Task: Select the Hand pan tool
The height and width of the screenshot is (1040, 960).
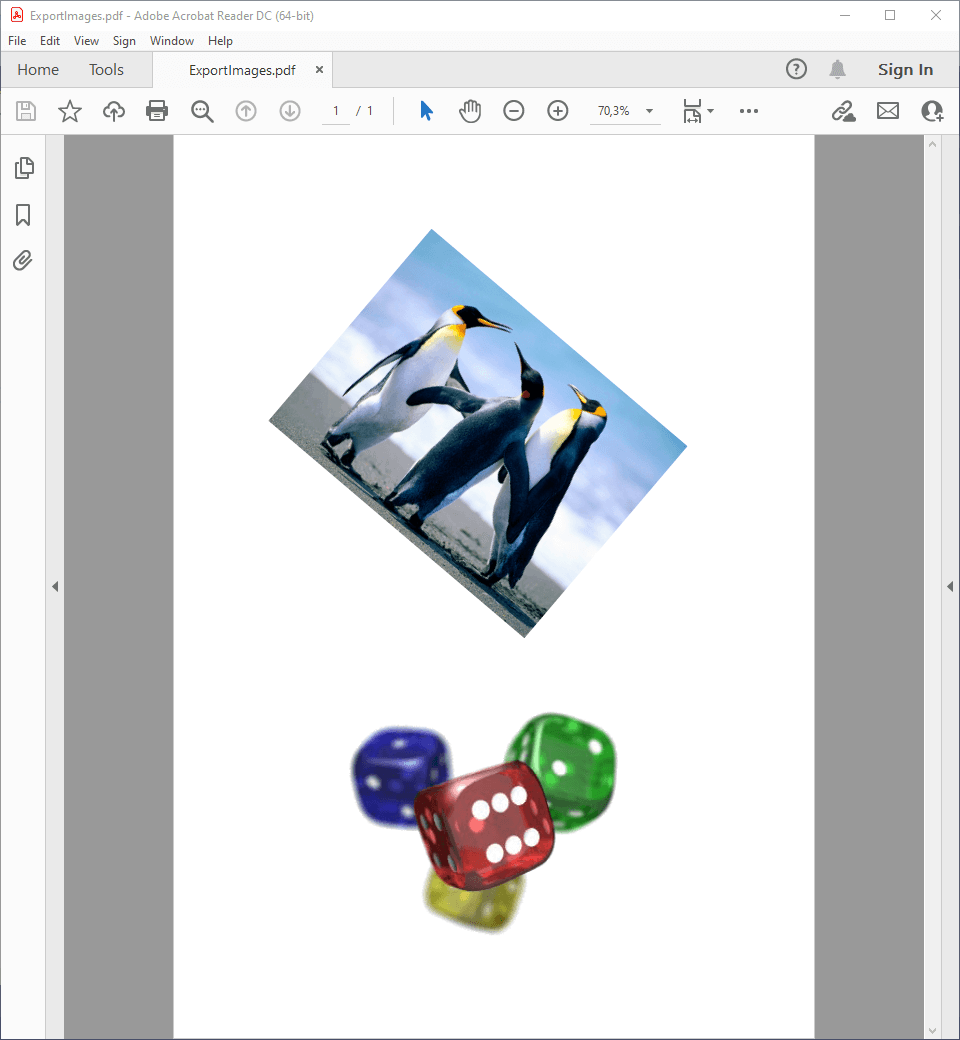Action: click(470, 111)
